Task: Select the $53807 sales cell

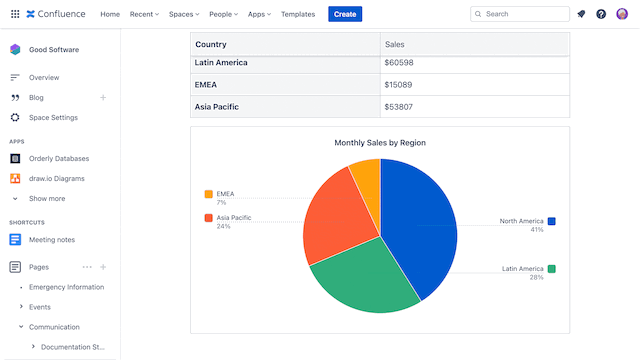Action: (475, 107)
